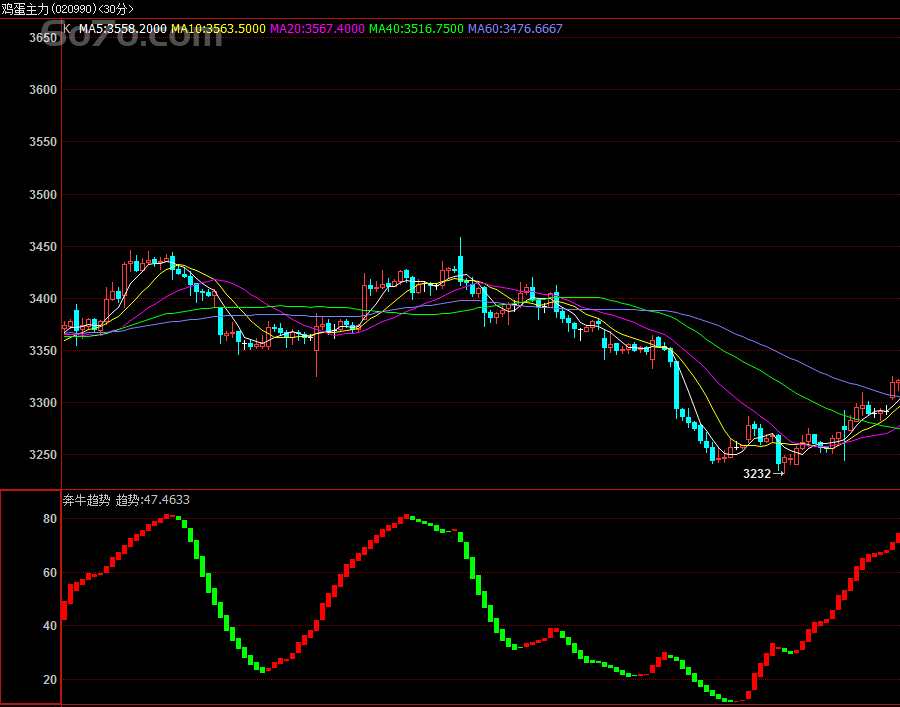Select the chart title 鸡蛋主力(020990)<30分>
Screen dimensions: 900x707
pyautogui.click(x=67, y=9)
